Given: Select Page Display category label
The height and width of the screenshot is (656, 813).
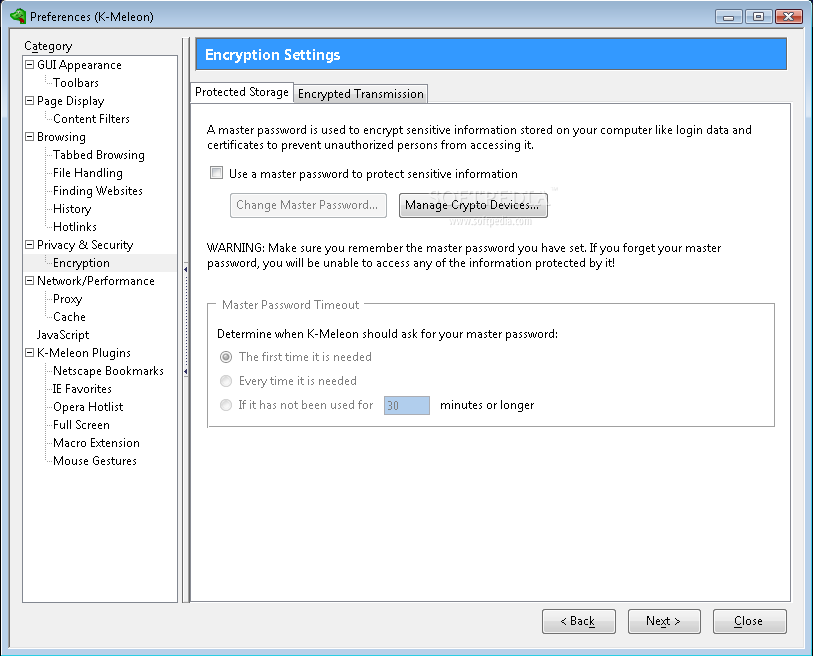Looking at the screenshot, I should (71, 101).
